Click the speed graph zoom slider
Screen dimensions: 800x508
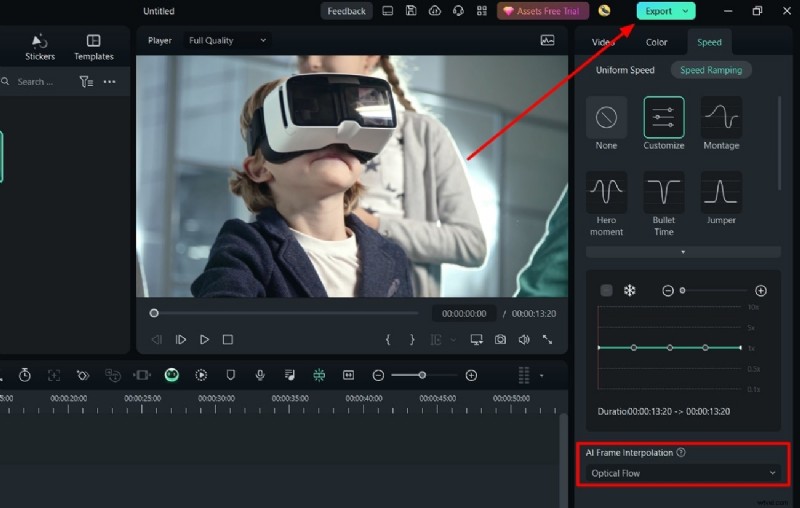click(714, 291)
